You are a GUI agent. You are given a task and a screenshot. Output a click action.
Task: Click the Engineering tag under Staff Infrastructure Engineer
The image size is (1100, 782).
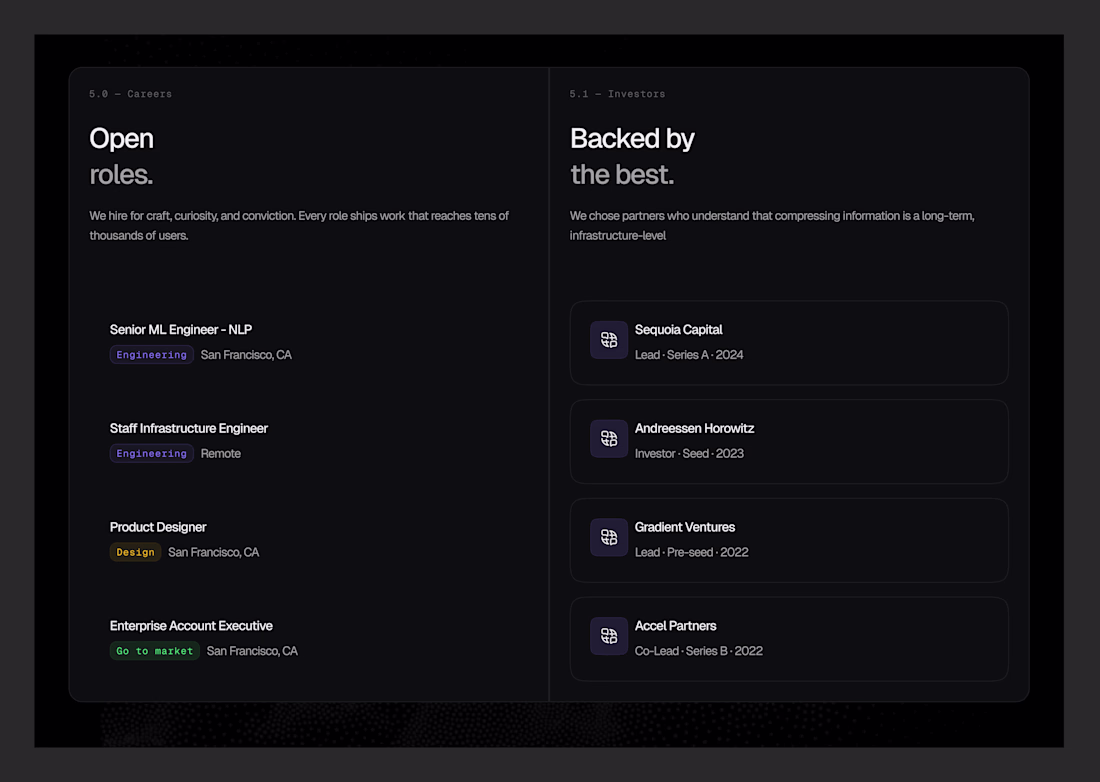click(x=152, y=454)
